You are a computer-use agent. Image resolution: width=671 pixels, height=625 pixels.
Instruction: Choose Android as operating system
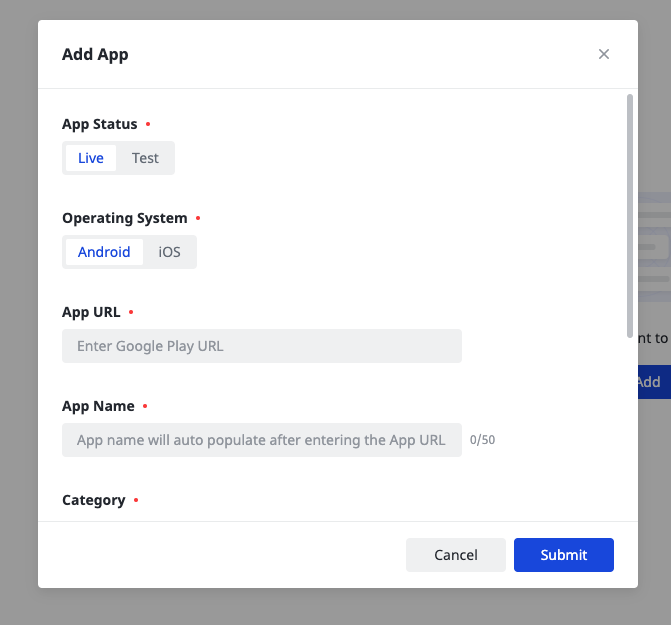pyautogui.click(x=104, y=252)
